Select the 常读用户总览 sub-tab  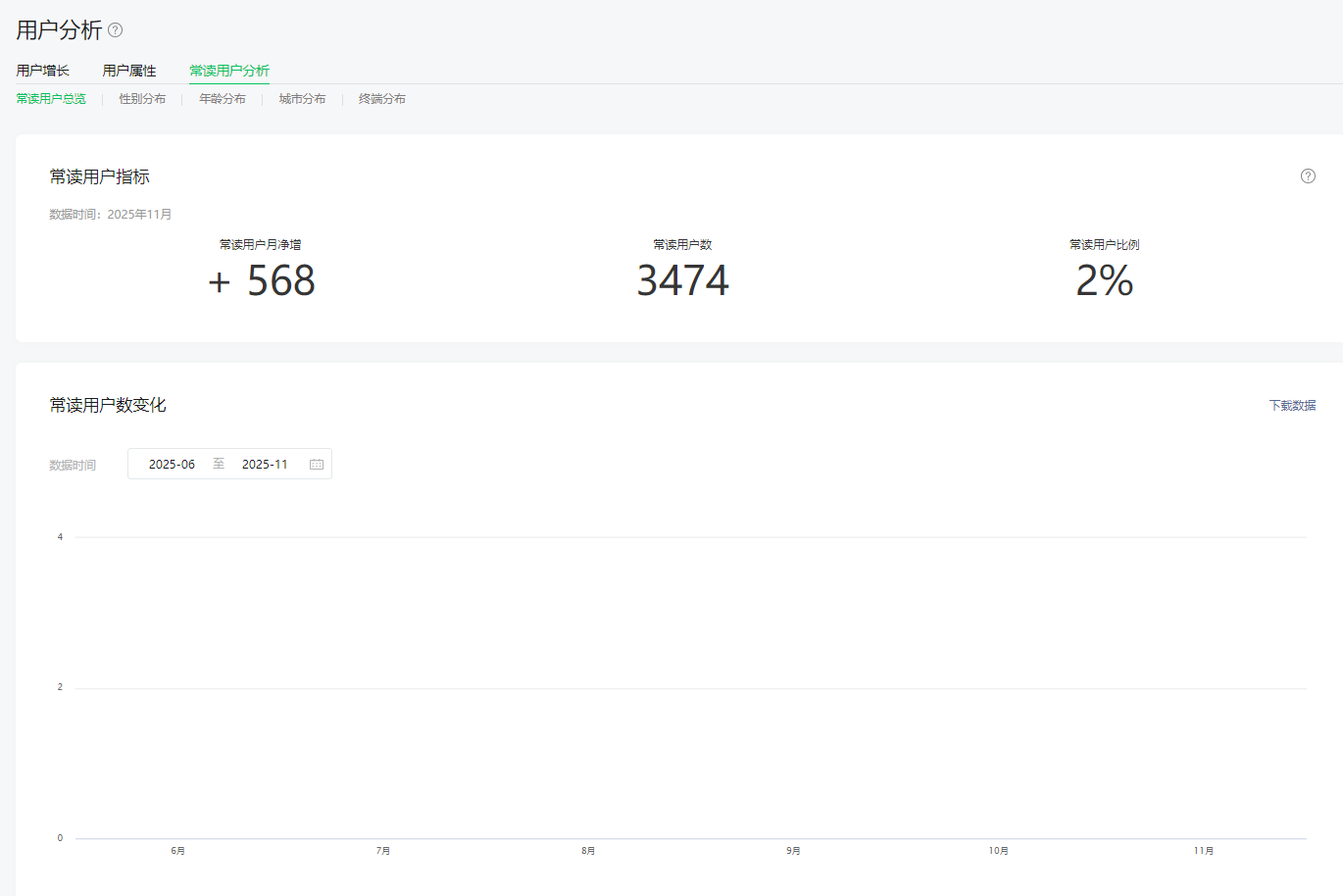click(51, 99)
